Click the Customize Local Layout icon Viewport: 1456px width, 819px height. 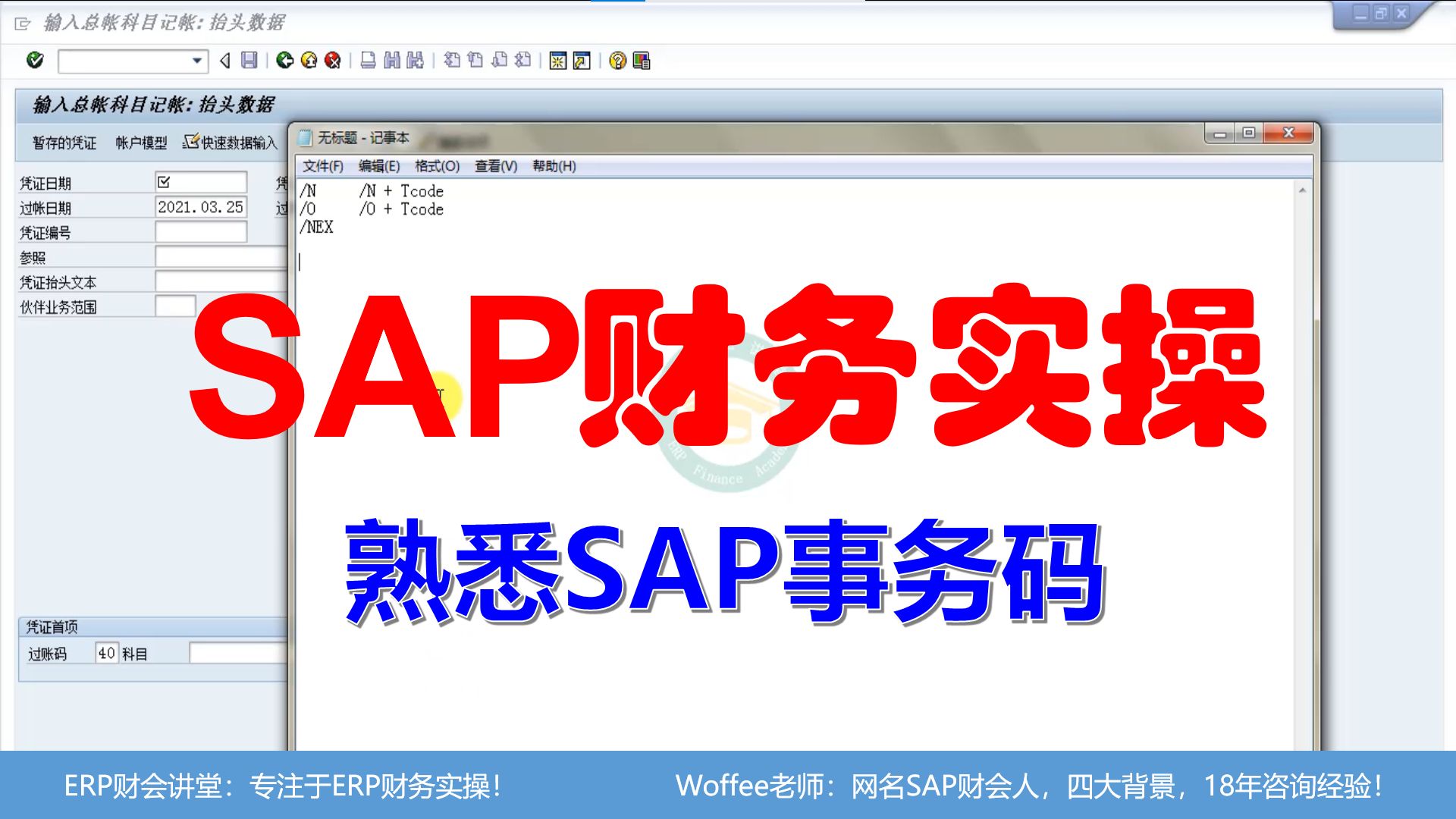click(x=642, y=61)
